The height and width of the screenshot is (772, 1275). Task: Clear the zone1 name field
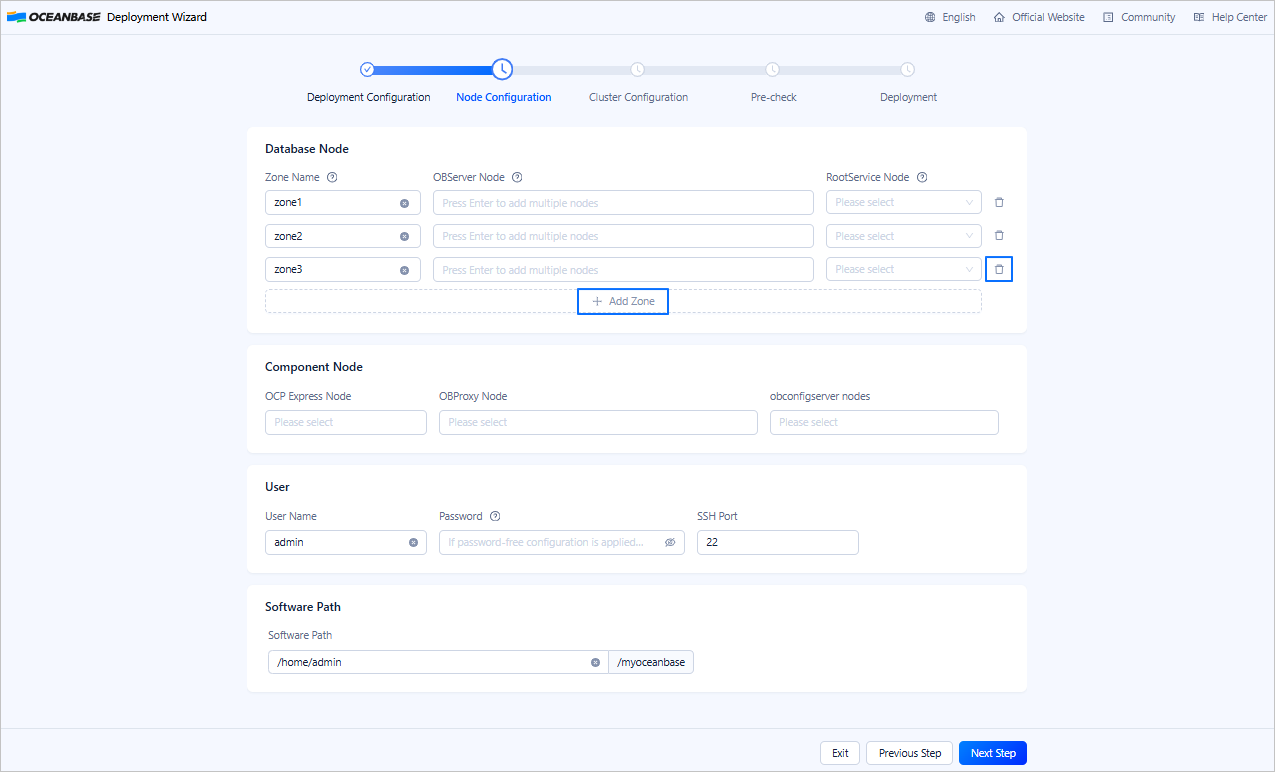click(404, 203)
